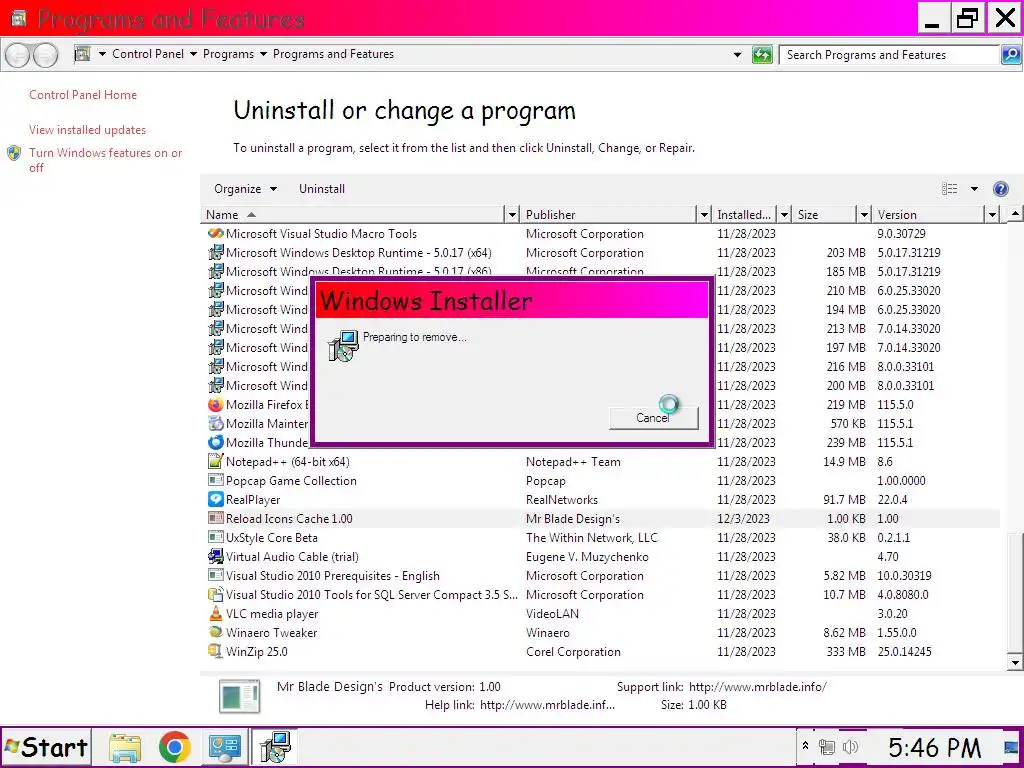The width and height of the screenshot is (1024, 768).
Task: Open the Size column filter dropdown
Action: [864, 214]
